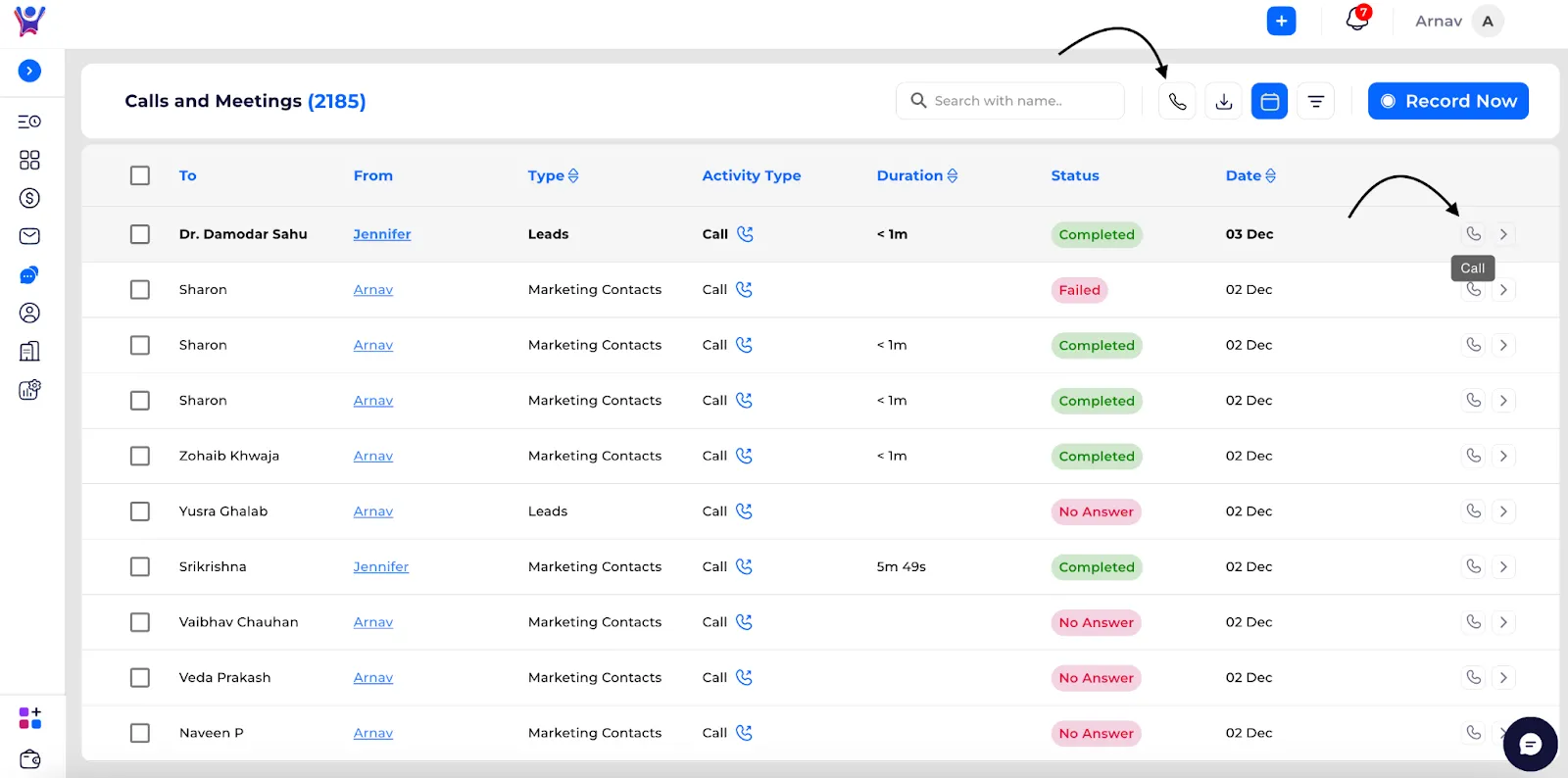Viewport: 1568px width, 778px height.
Task: Open the contacts person sidebar icon
Action: point(29,313)
